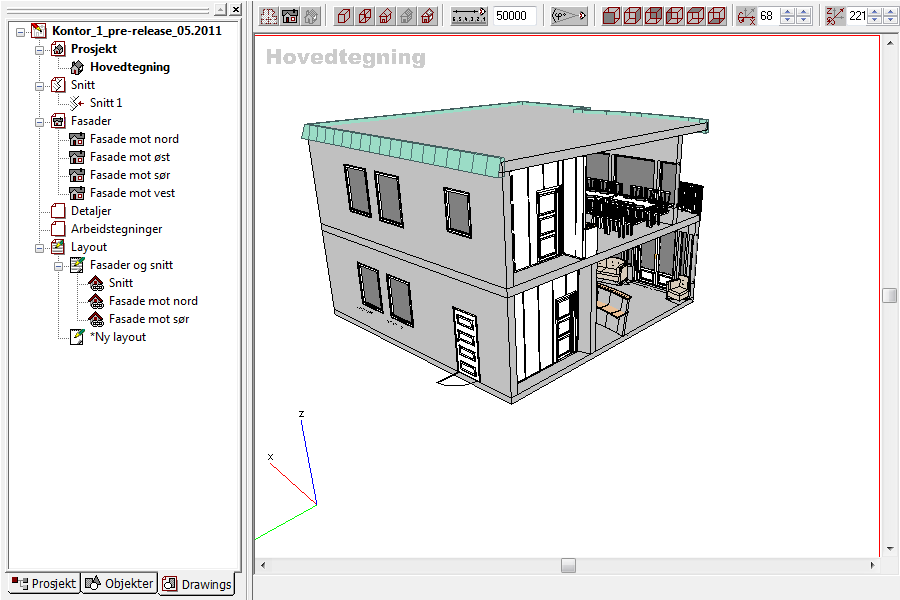Click the rotation value field showing 68
The width and height of the screenshot is (900, 600).
[x=768, y=16]
